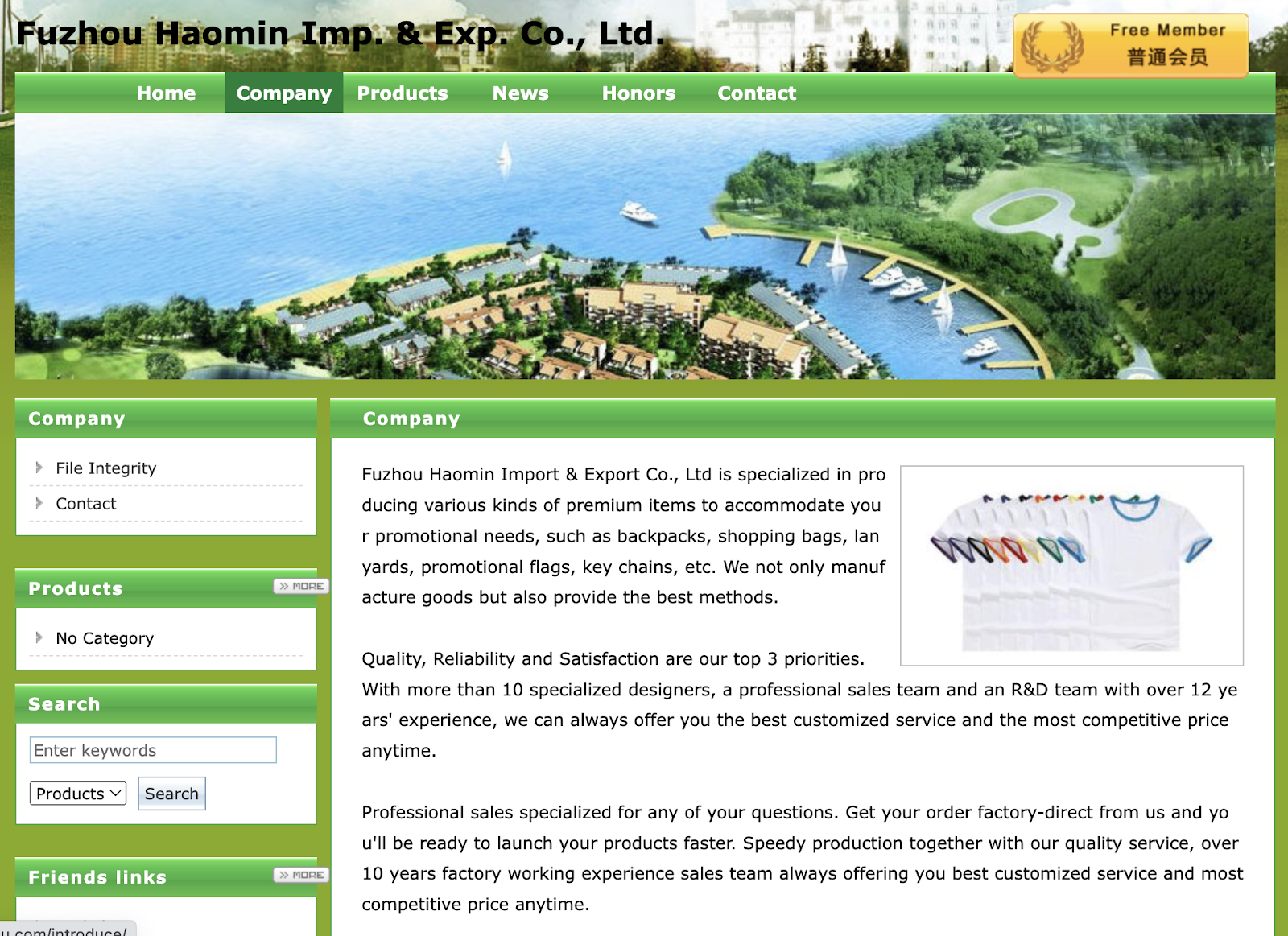
Task: Select the Company navigation tab
Action: pyautogui.click(x=284, y=93)
